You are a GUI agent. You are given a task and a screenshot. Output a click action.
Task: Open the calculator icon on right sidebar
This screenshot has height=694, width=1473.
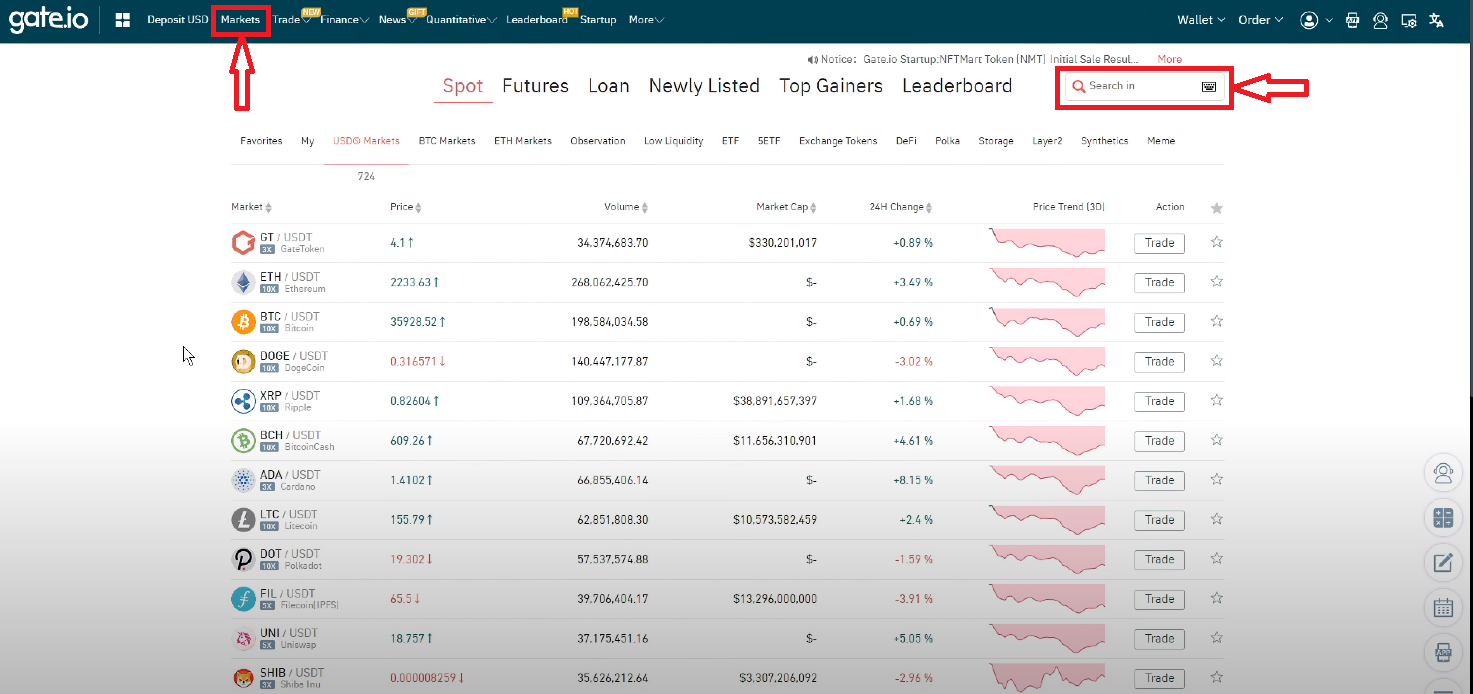click(1443, 518)
